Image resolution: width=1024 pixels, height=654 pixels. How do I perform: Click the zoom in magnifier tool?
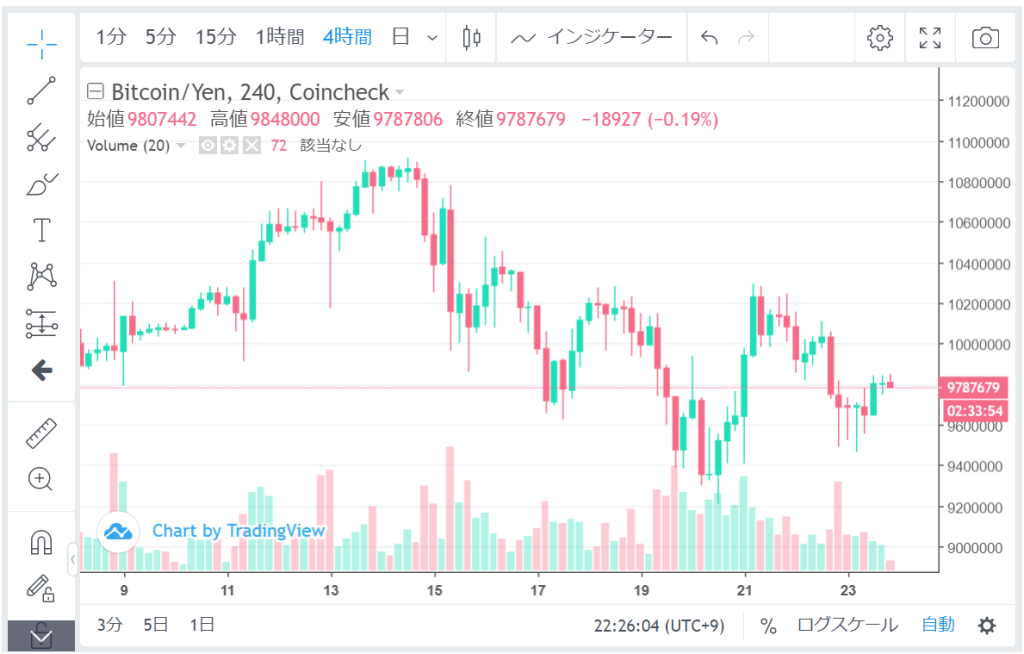coord(41,478)
